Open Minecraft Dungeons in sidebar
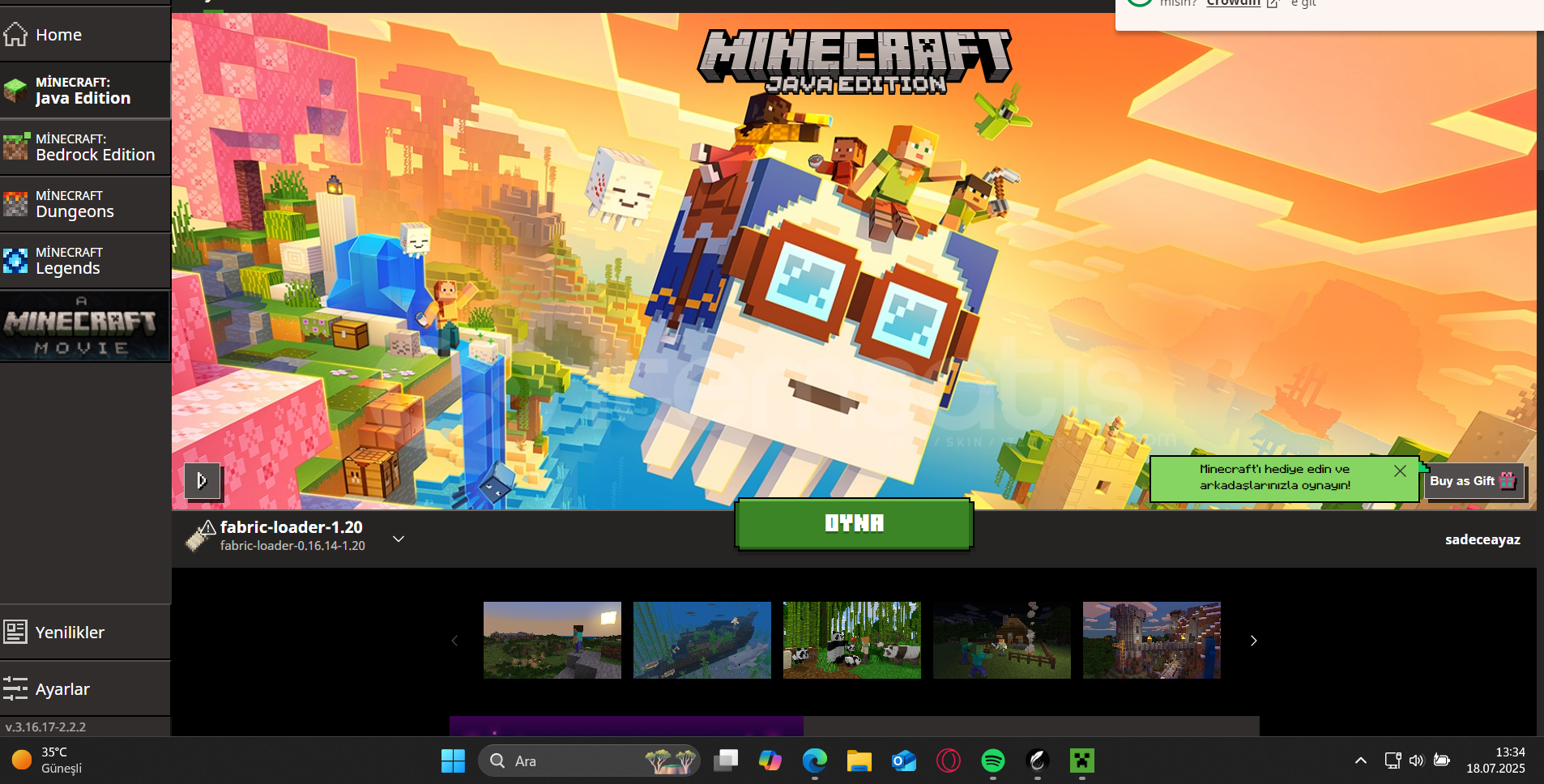Screen dimensions: 1544x784 [x=85, y=204]
